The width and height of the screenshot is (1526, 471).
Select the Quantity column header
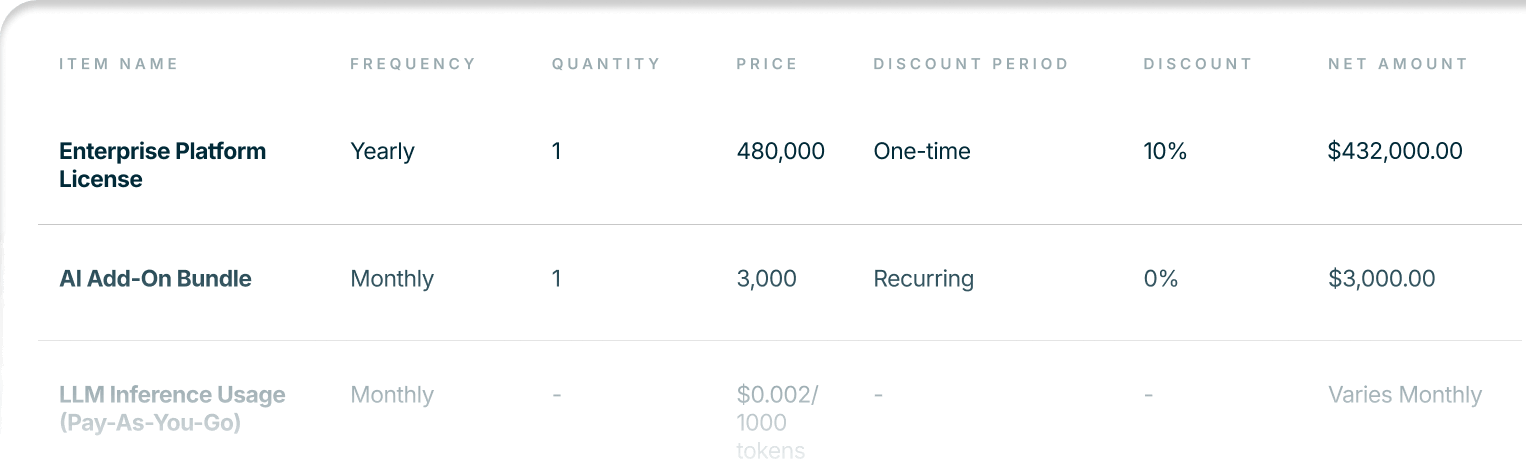[x=606, y=64]
